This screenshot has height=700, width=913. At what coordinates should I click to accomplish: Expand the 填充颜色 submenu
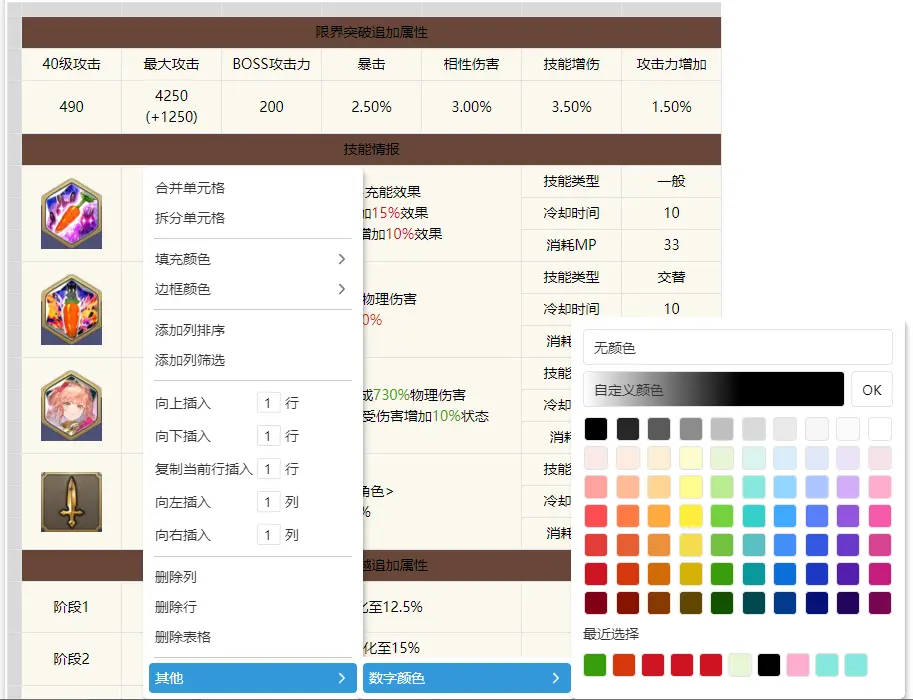252,259
